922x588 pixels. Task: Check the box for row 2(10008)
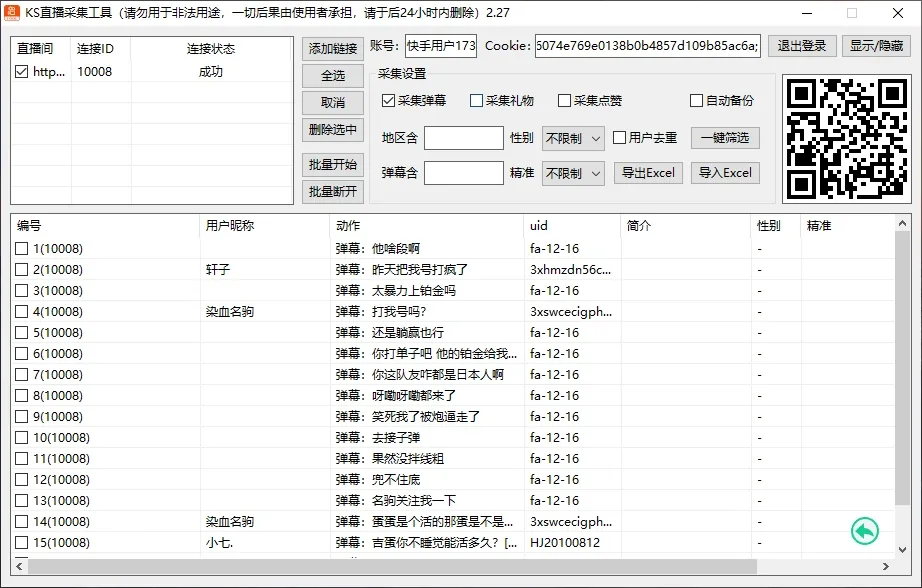point(22,270)
